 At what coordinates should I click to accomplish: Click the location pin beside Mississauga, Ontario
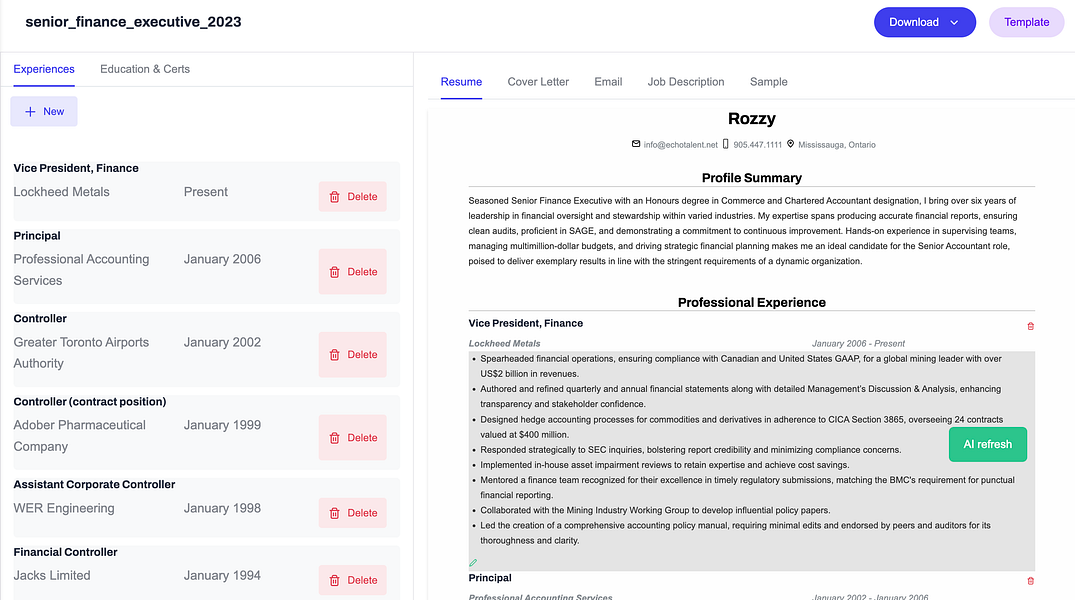coord(790,143)
